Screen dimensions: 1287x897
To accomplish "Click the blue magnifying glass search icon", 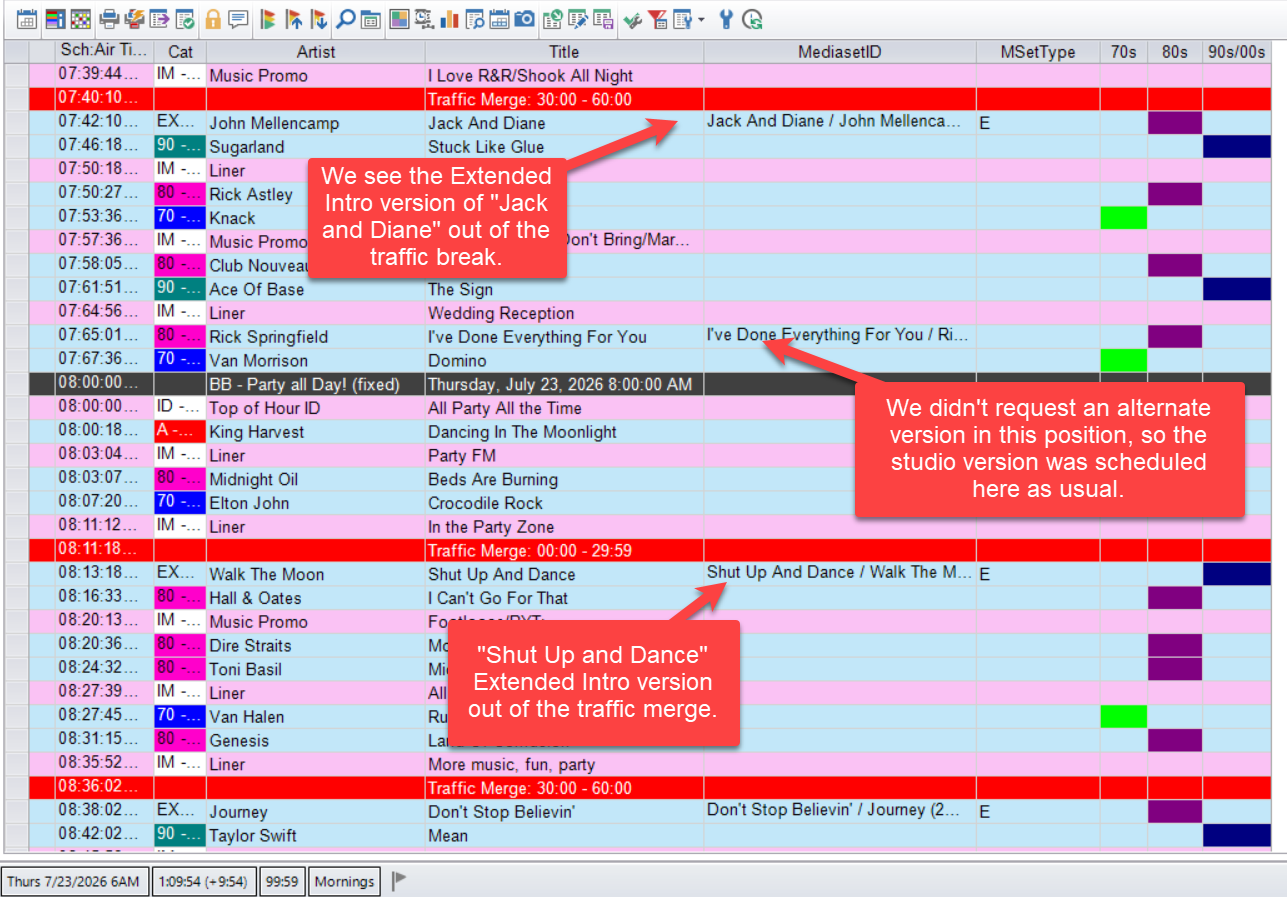I will [345, 19].
